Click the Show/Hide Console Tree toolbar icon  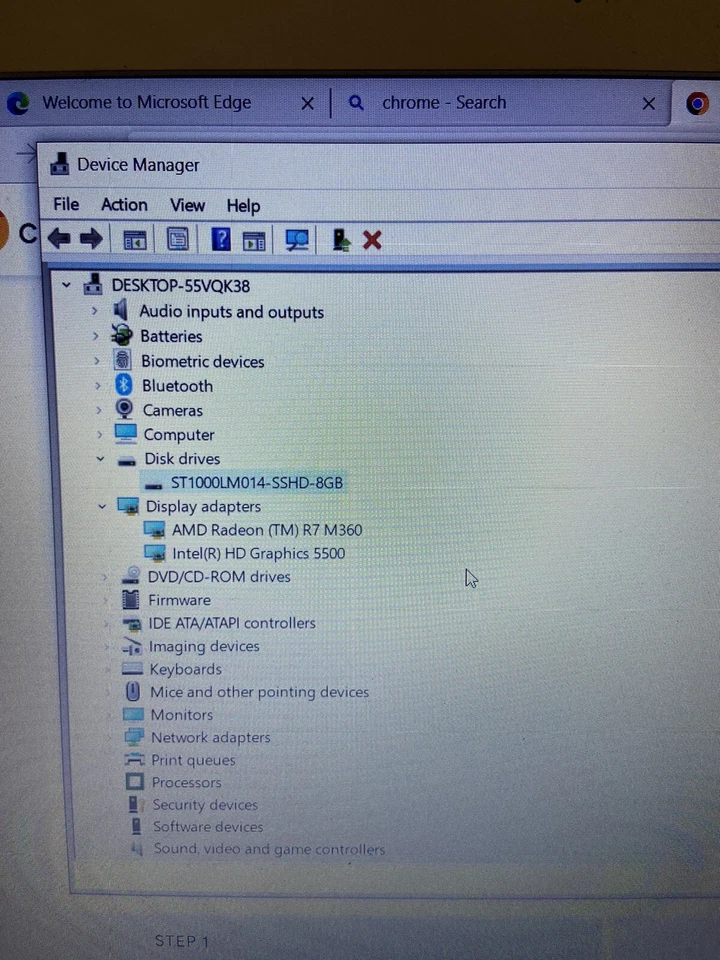coord(135,240)
